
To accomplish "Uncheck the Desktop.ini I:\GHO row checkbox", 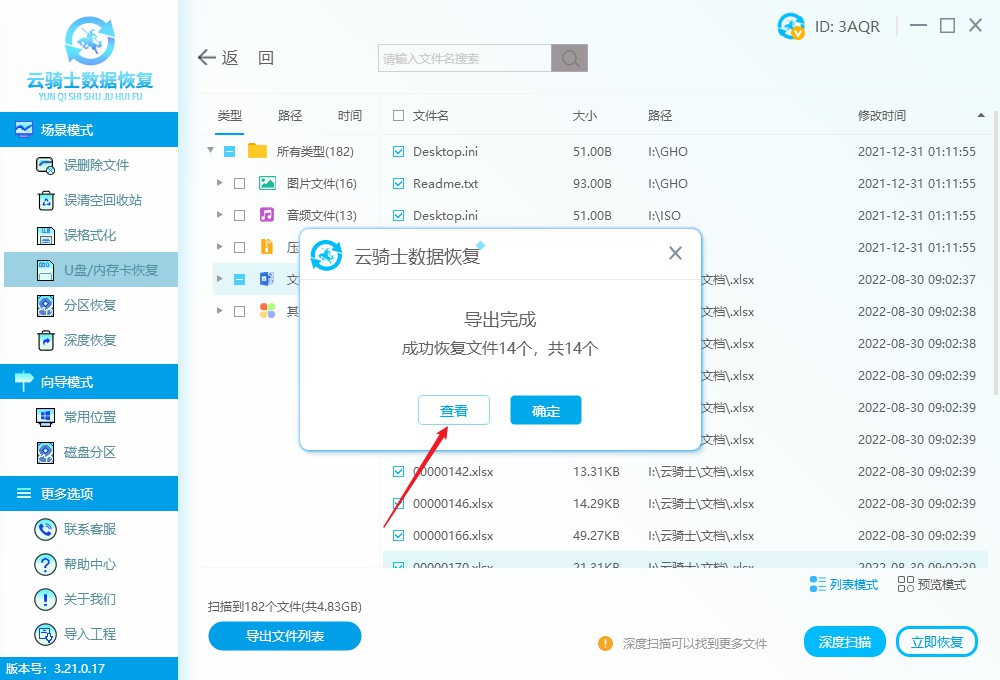I will (399, 152).
